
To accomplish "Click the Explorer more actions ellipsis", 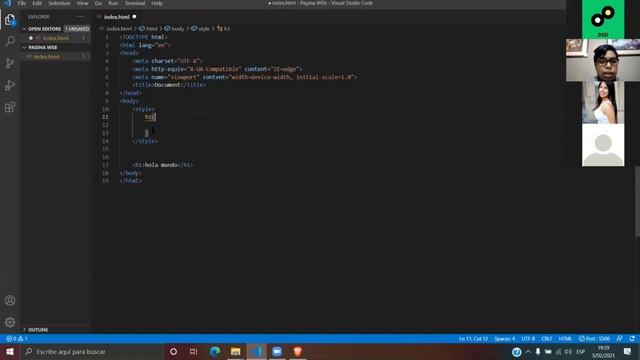I will [x=80, y=17].
